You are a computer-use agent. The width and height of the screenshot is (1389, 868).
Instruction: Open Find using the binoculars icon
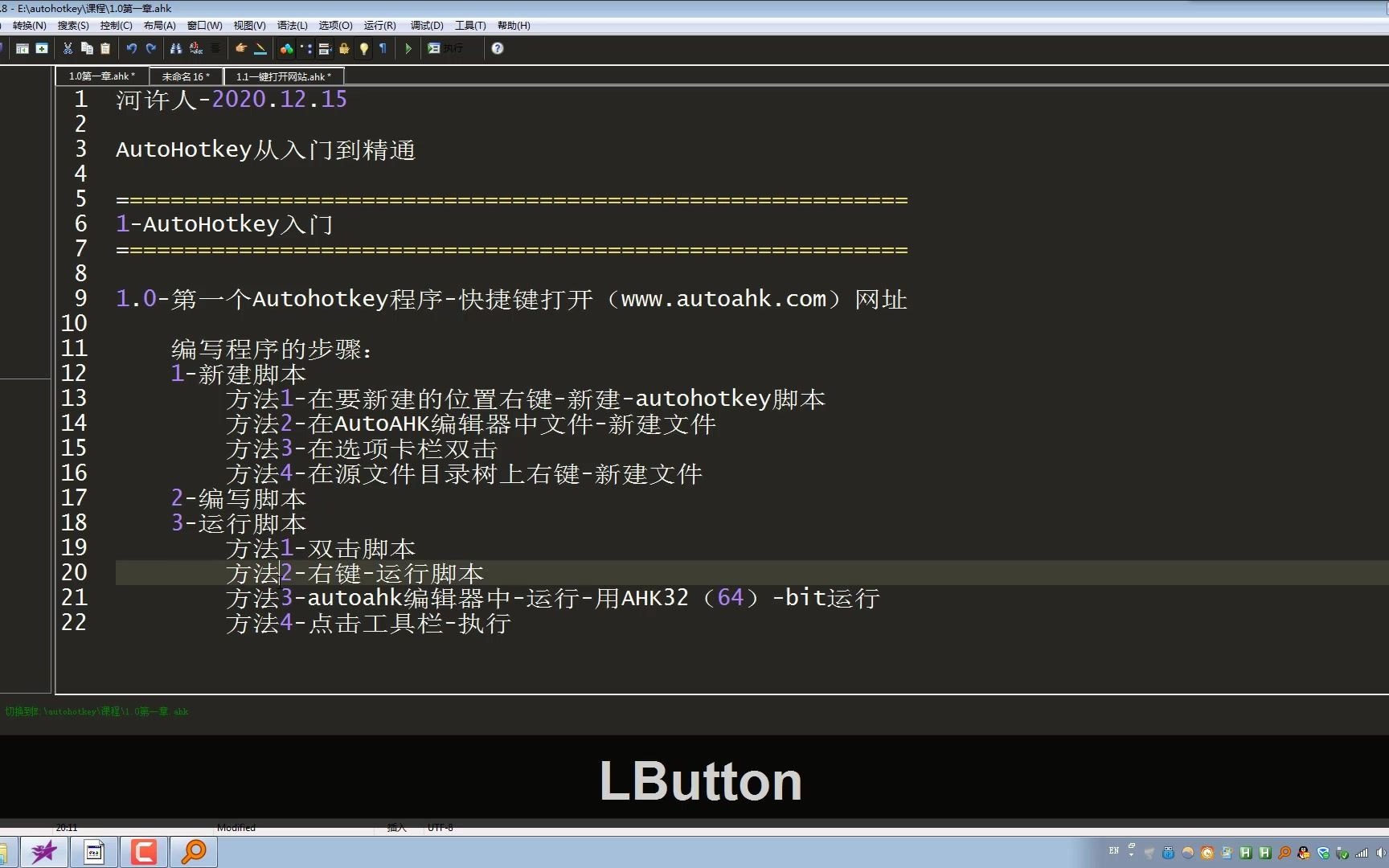(176, 48)
